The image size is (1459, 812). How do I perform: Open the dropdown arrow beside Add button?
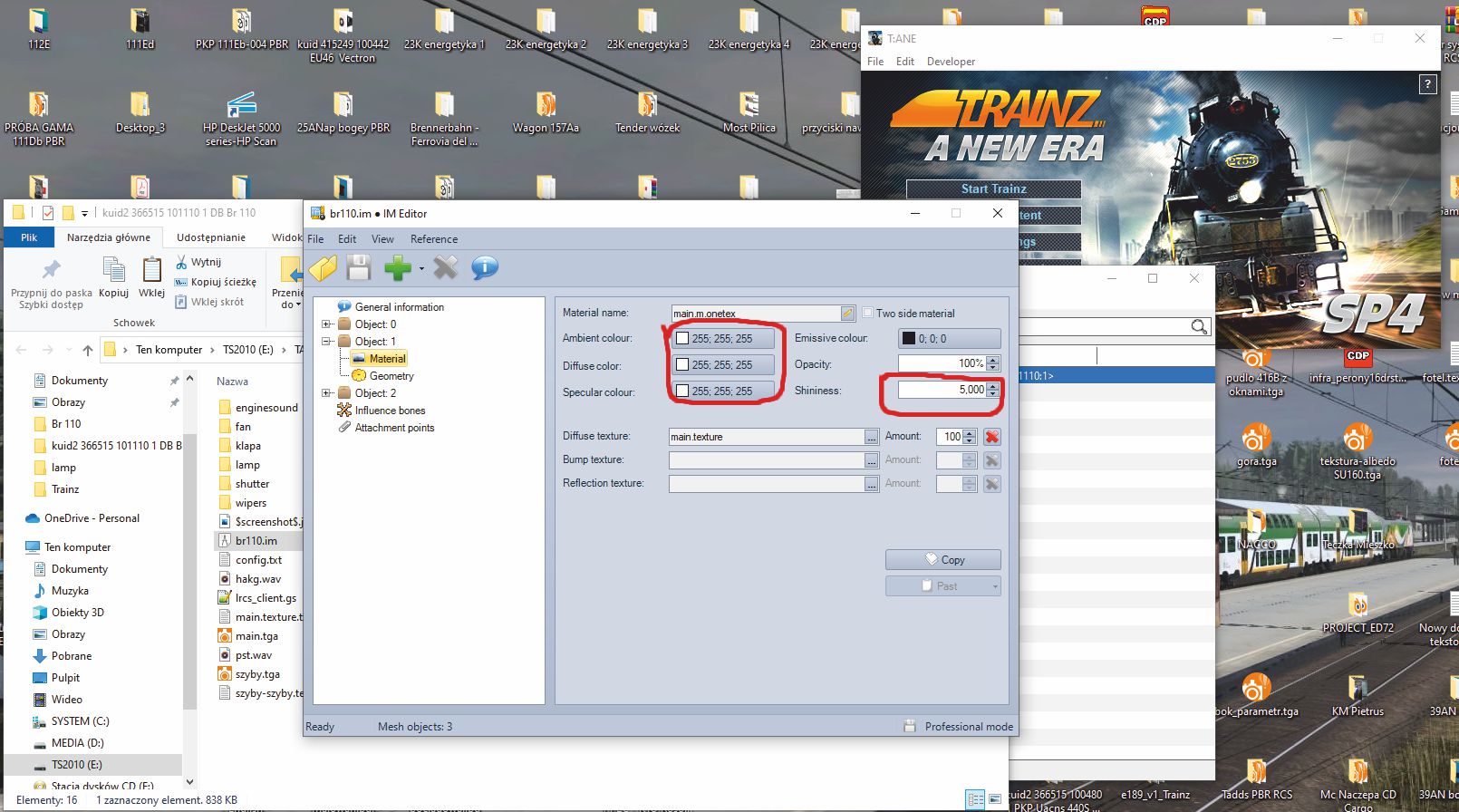coord(421,269)
